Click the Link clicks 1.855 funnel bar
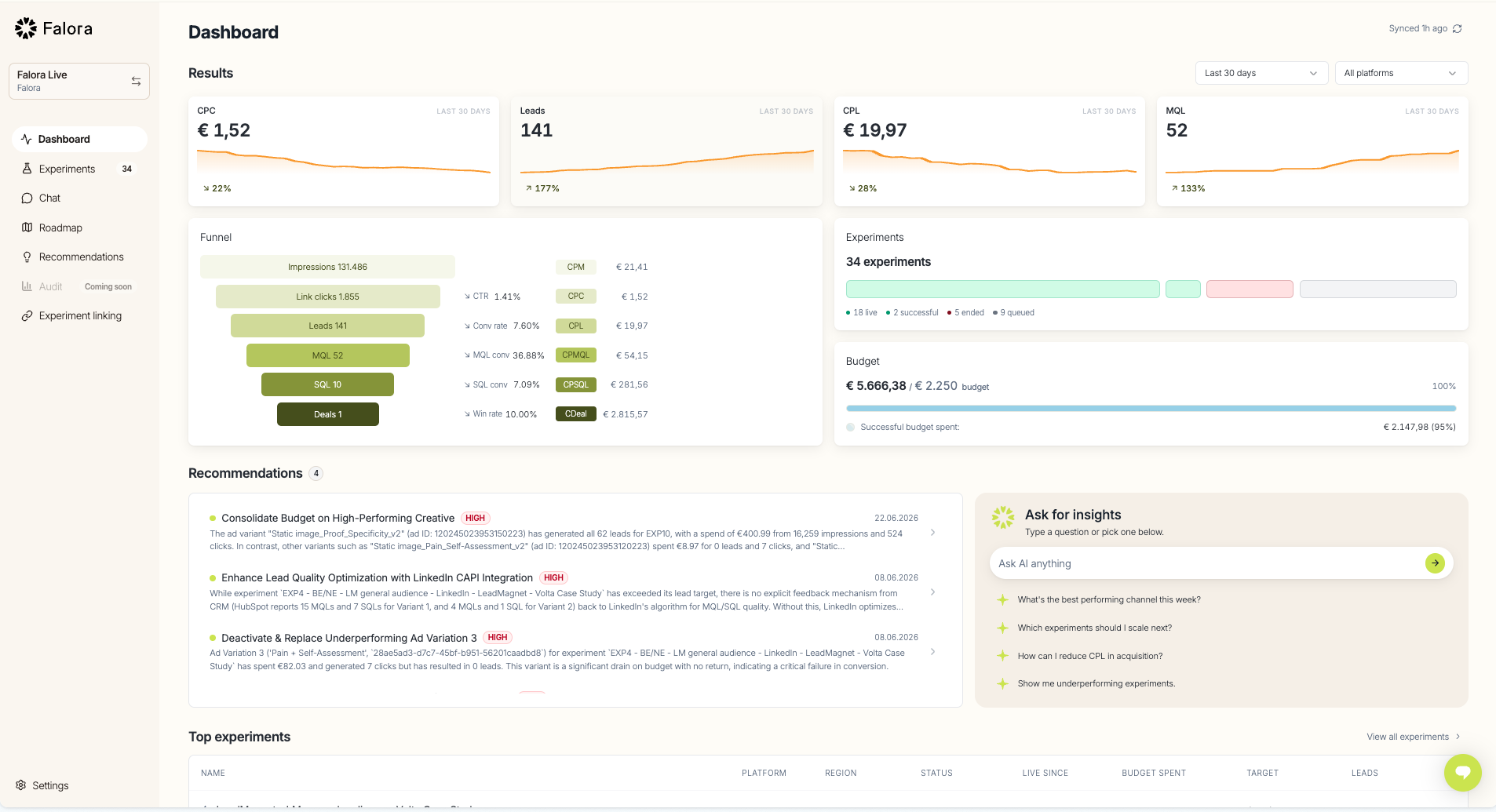This screenshot has width=1496, height=812. click(327, 297)
